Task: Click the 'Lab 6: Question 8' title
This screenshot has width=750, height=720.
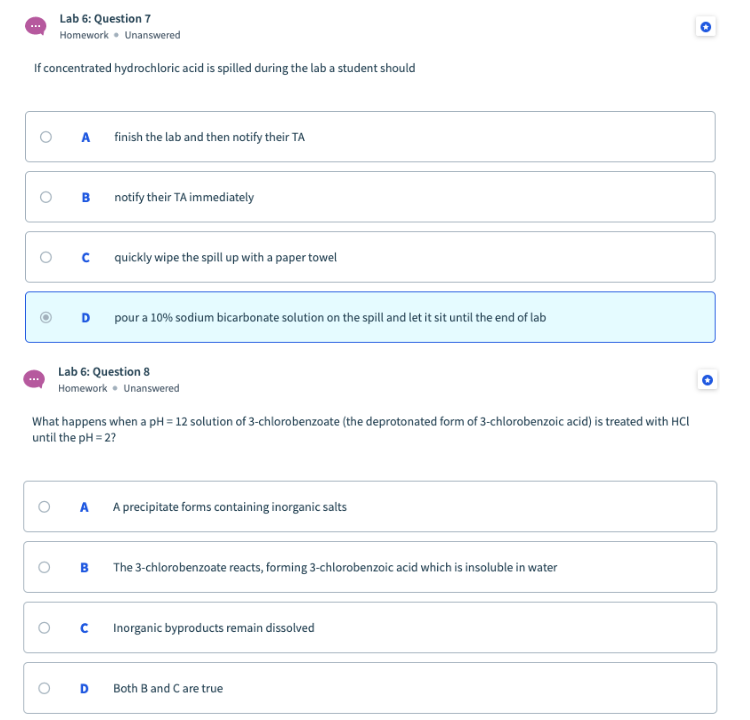Action: (x=104, y=372)
